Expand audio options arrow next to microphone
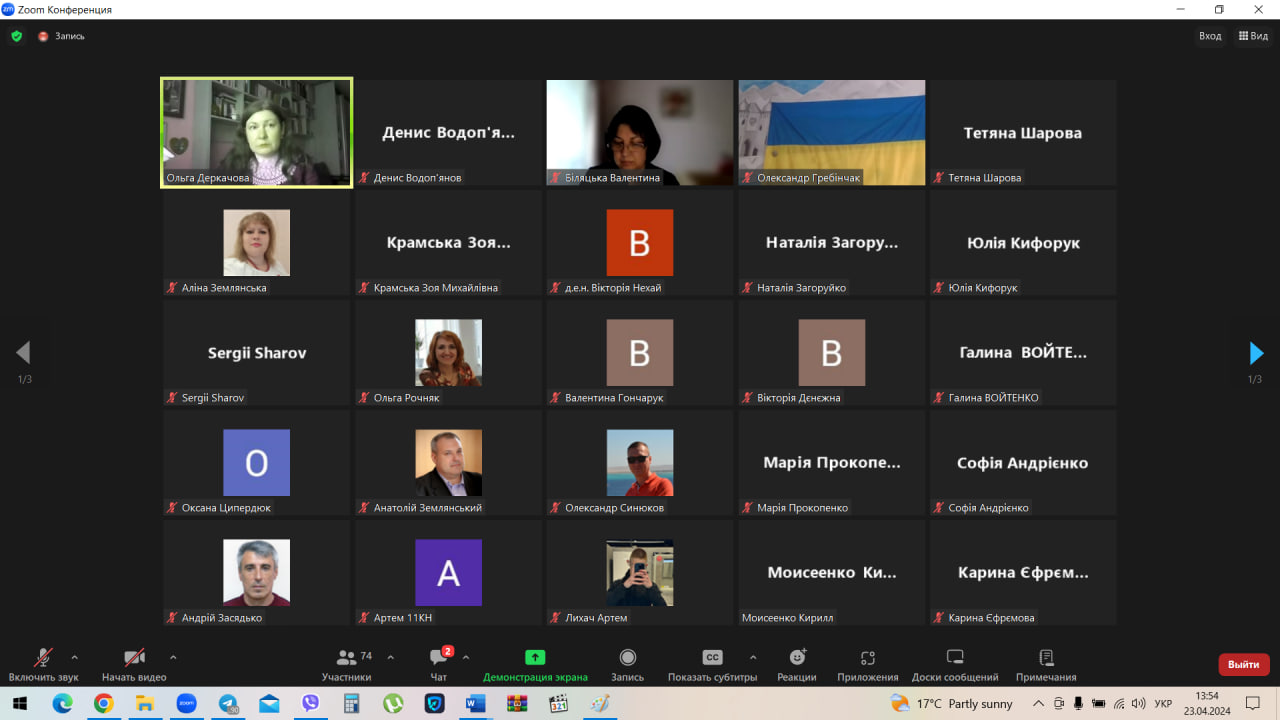 click(x=74, y=657)
